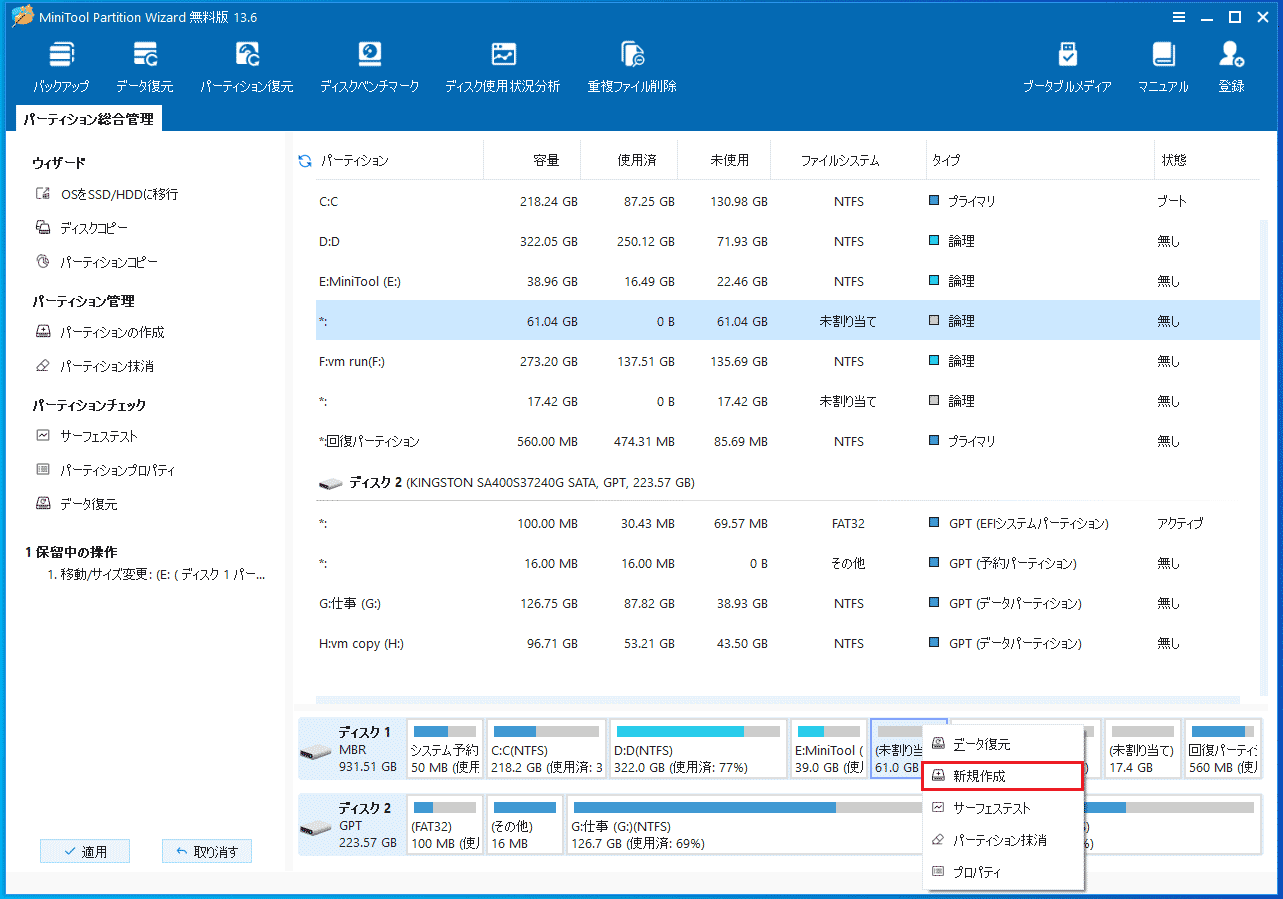The image size is (1283, 899).
Task: Choose サーフェステスト in context menu
Action: 1003,808
